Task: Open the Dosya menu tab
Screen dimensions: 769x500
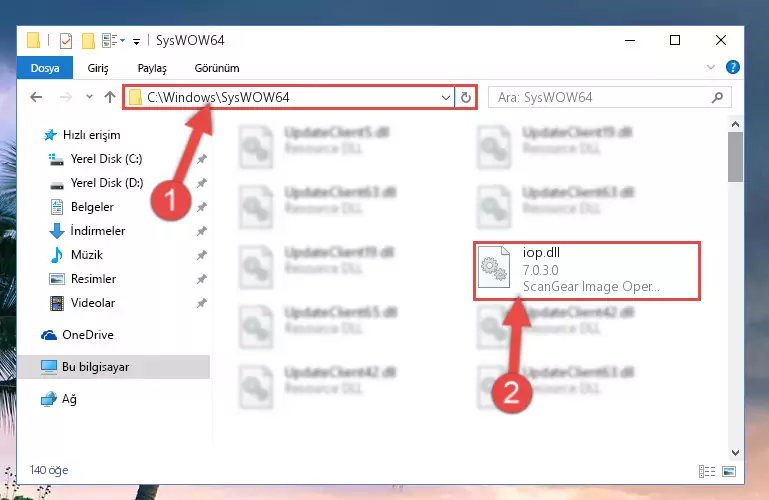Action: 45,68
